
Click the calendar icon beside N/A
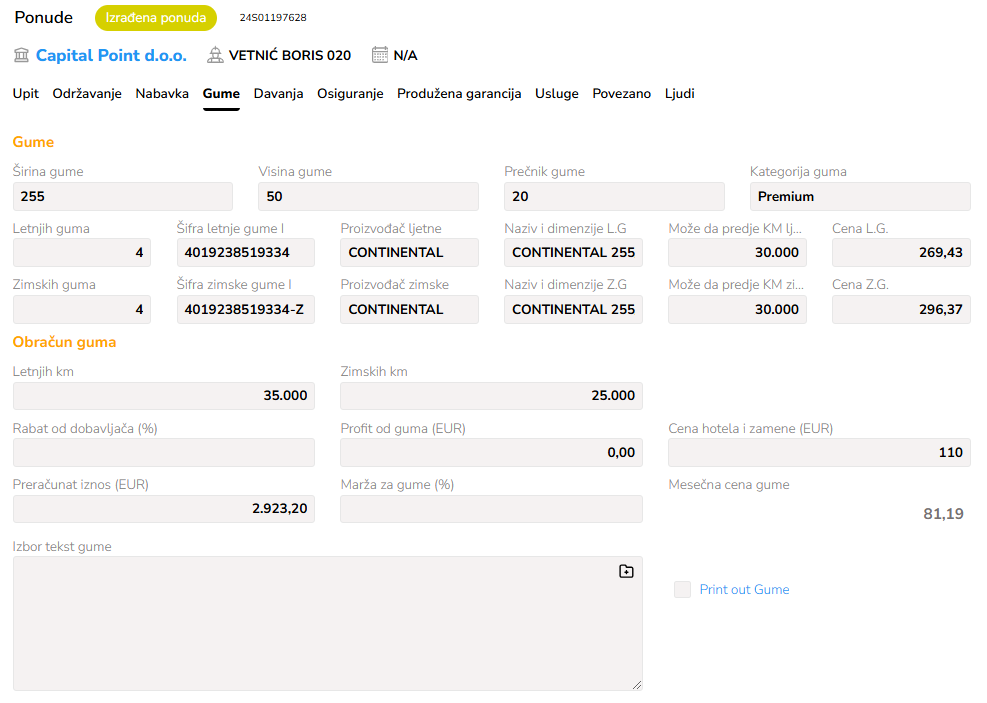380,55
